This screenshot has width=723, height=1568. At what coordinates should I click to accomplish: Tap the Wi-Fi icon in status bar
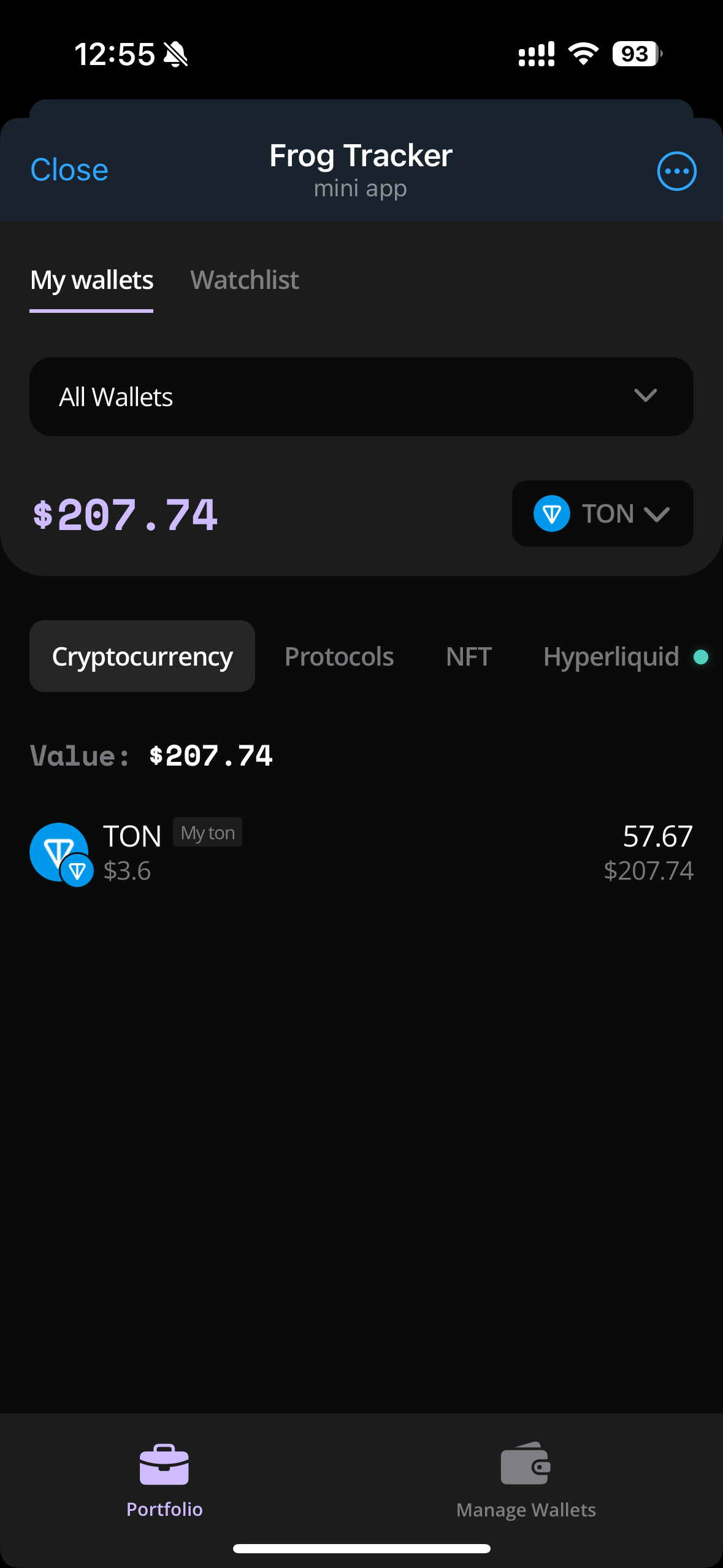583,54
